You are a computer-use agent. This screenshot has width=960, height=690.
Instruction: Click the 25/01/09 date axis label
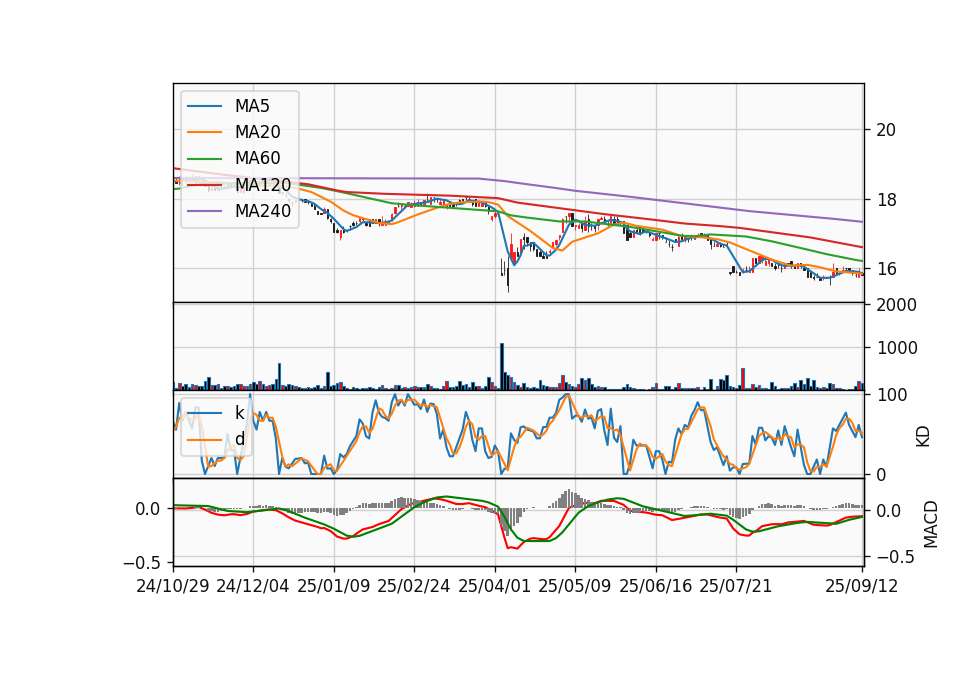[334, 586]
